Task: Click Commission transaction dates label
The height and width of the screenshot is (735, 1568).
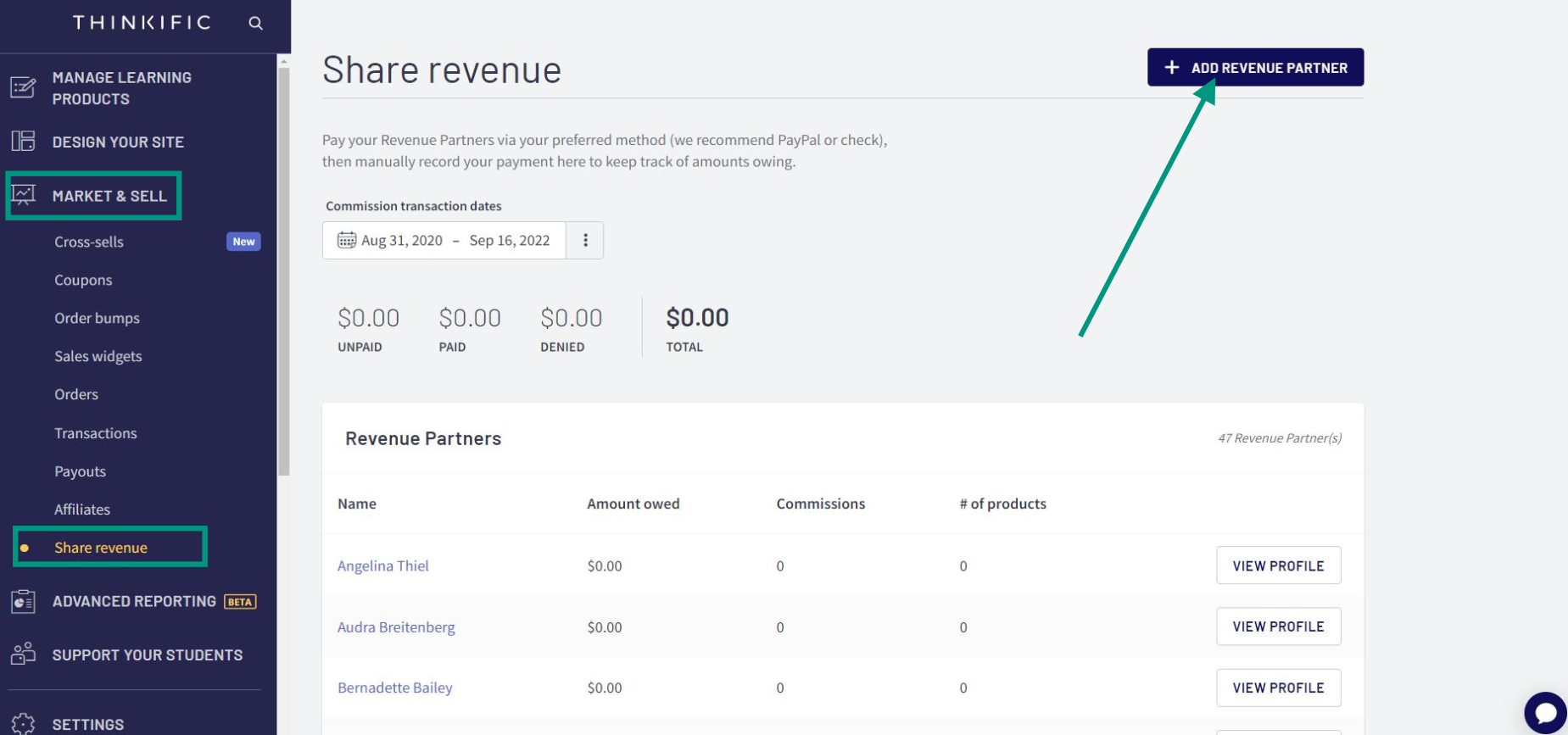Action: [x=414, y=206]
